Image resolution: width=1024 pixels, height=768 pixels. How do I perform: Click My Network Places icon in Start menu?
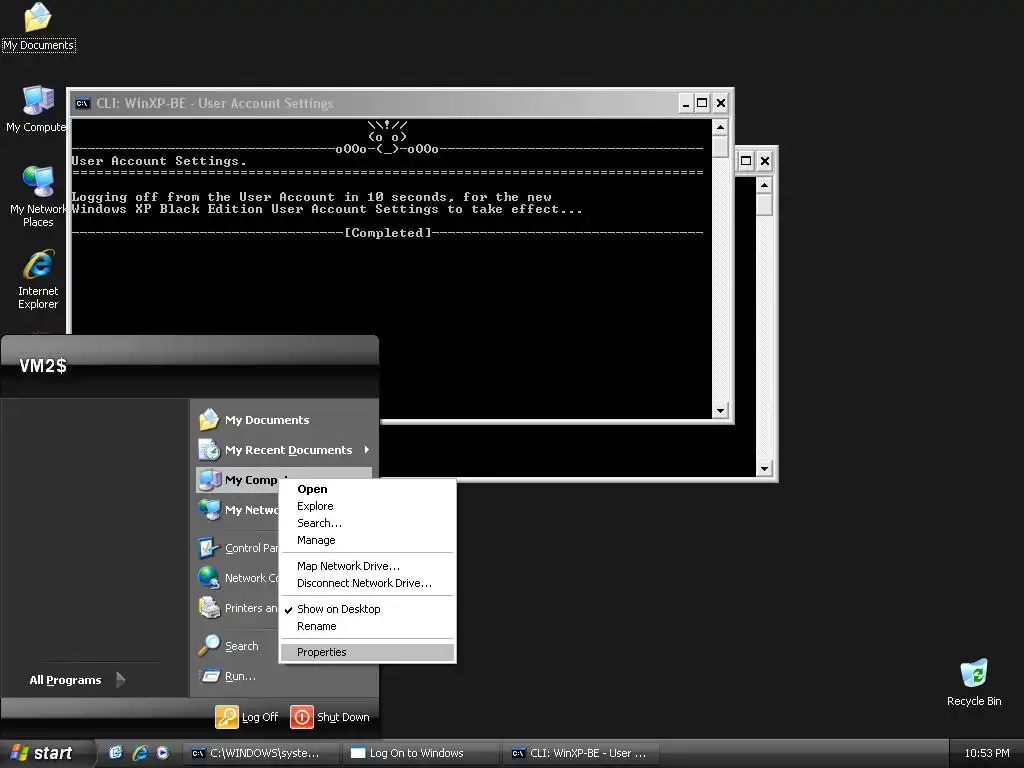(209, 509)
